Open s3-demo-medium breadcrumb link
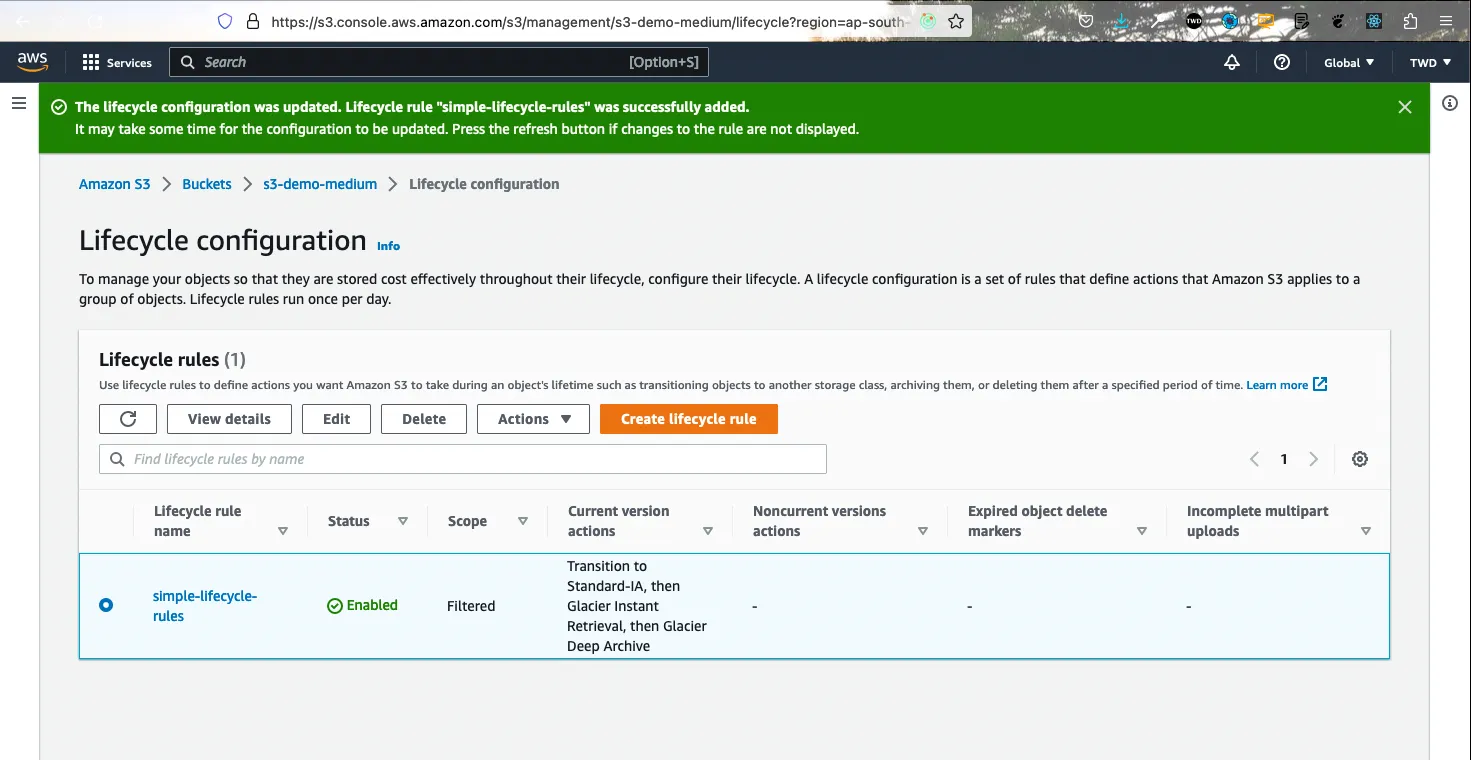Viewport: 1471px width, 760px height. [320, 184]
